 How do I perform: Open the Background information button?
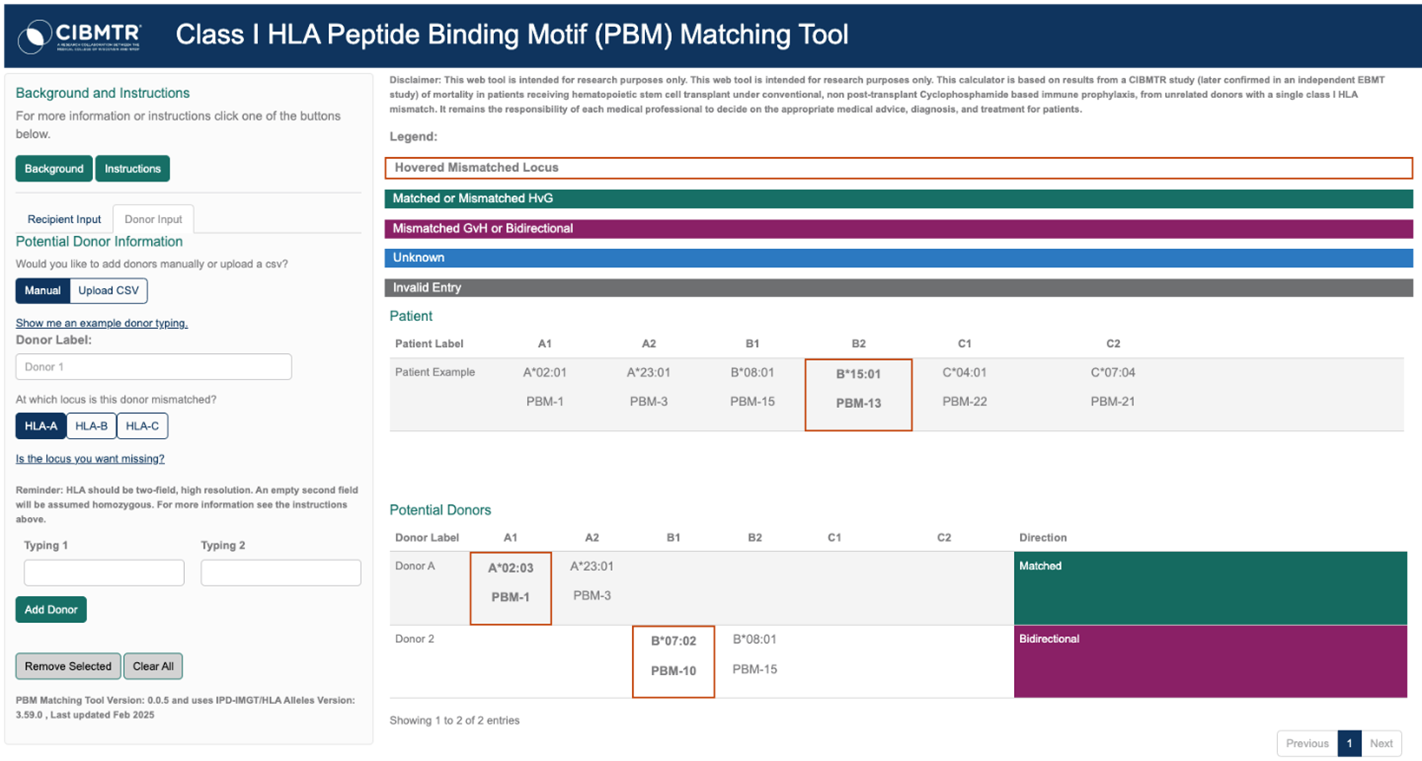pos(54,169)
